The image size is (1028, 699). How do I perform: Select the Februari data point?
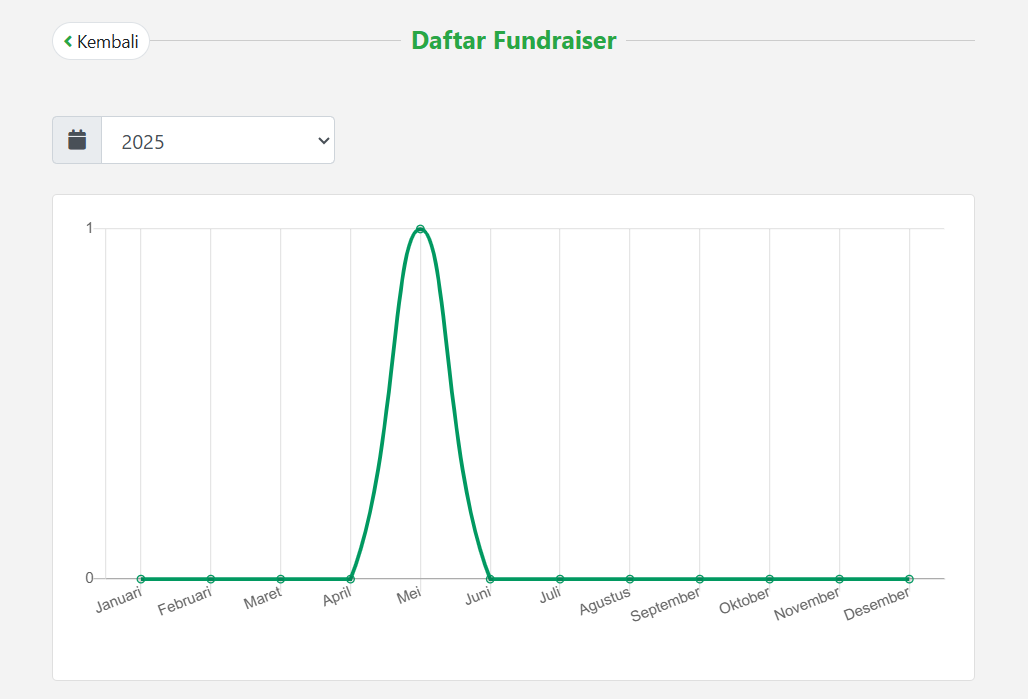coord(211,579)
